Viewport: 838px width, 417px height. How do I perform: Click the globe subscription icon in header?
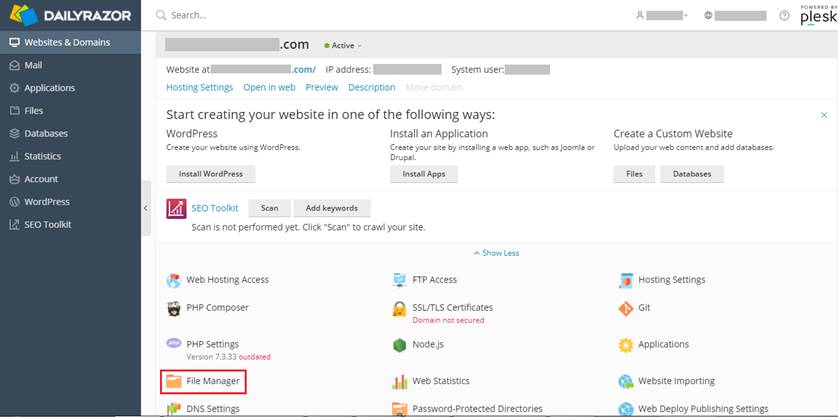point(708,16)
